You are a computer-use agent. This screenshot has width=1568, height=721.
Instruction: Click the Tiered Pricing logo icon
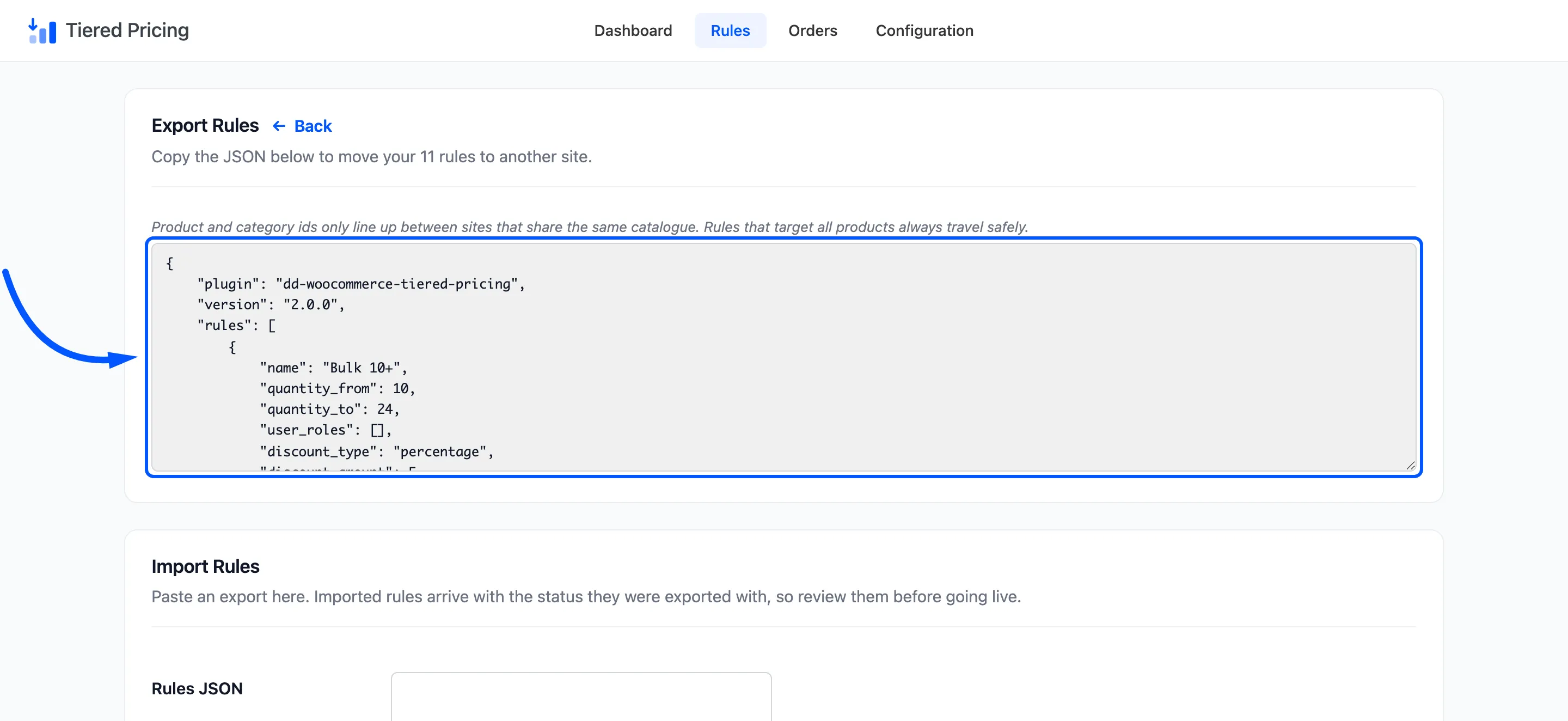tap(42, 30)
